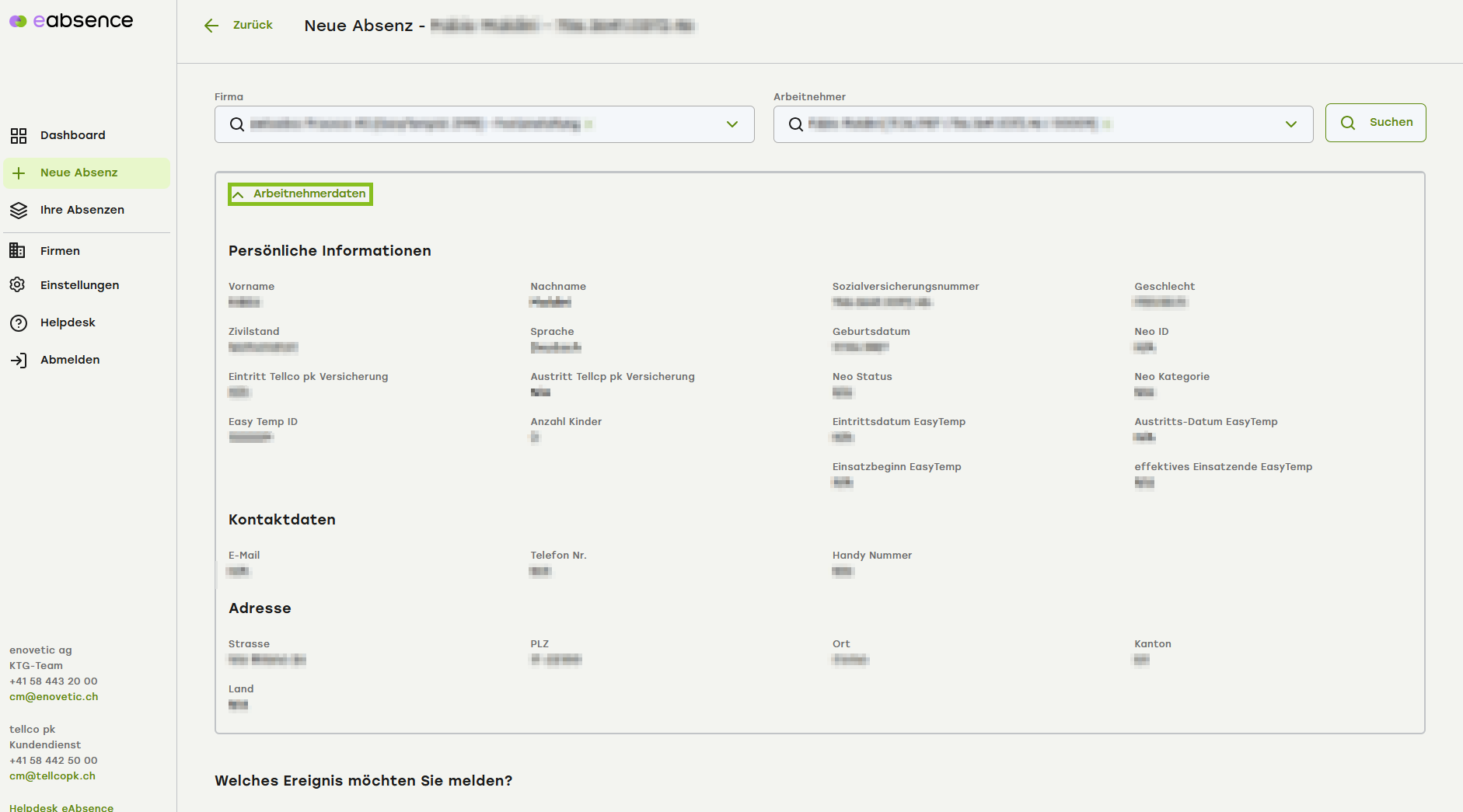Image resolution: width=1463 pixels, height=812 pixels.
Task: Click the back arrow beside Zurück
Action: (x=211, y=26)
